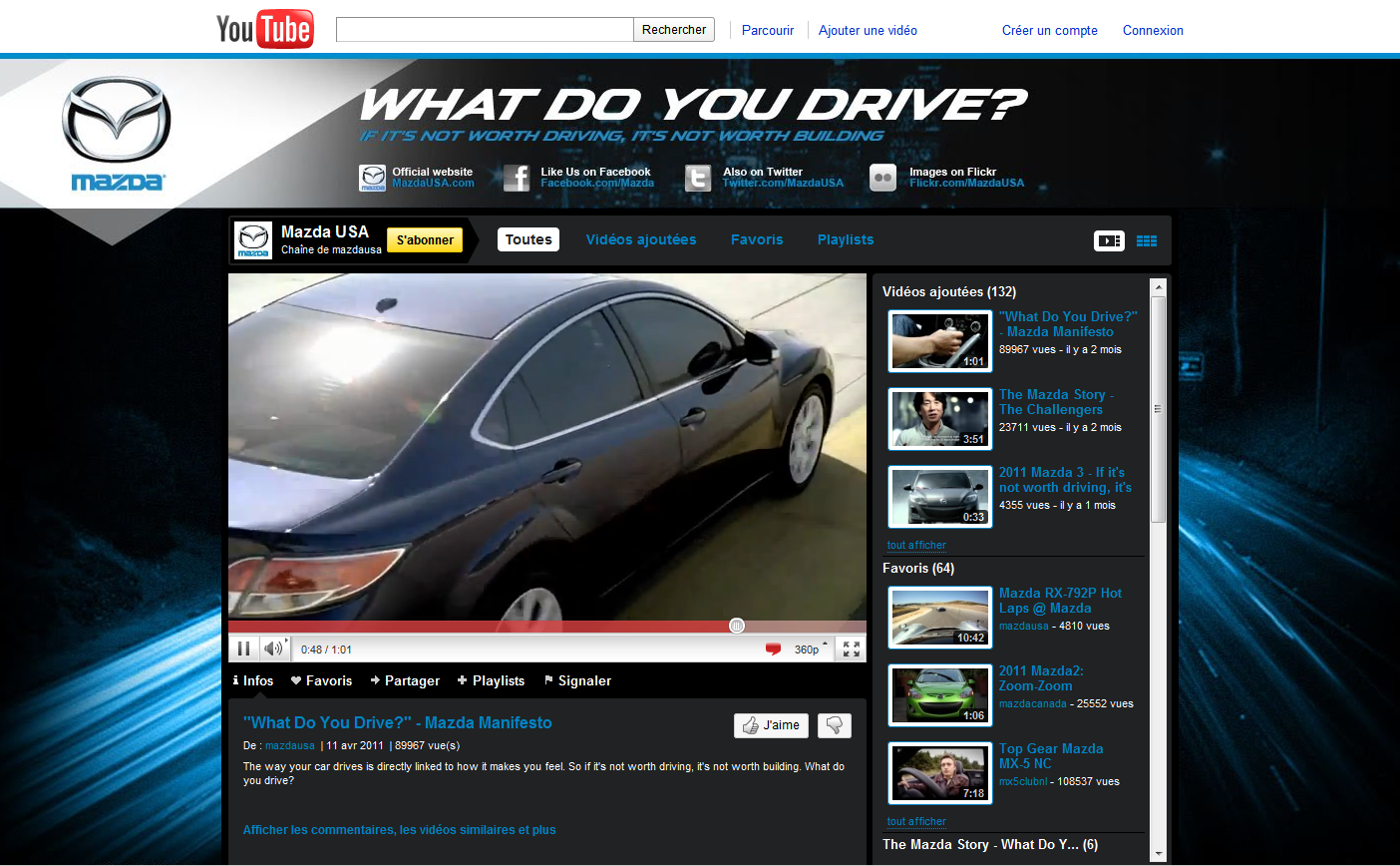1400x866 pixels.
Task: Click Signaler to flag the video
Action: tap(577, 680)
